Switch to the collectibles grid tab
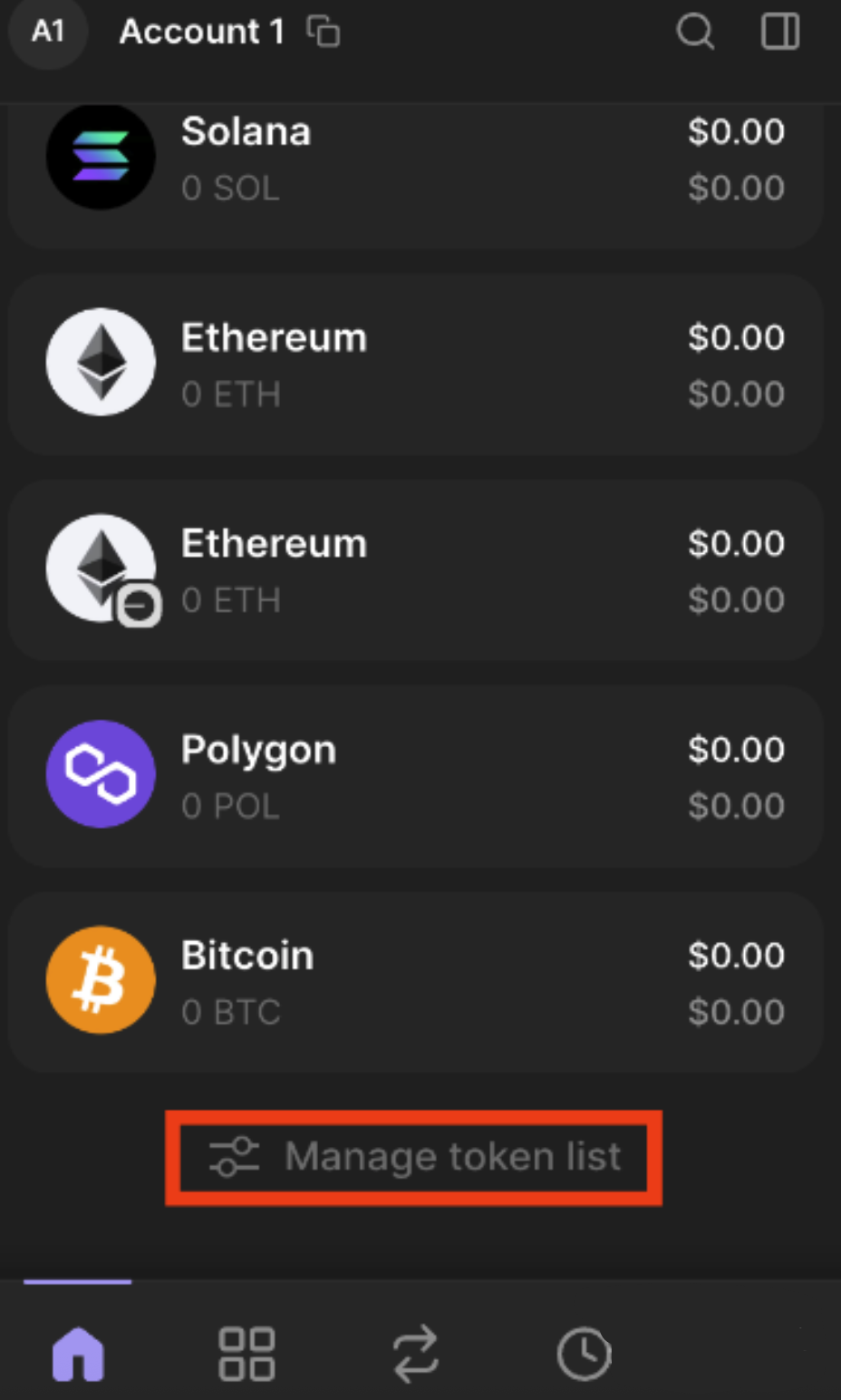 (246, 1355)
